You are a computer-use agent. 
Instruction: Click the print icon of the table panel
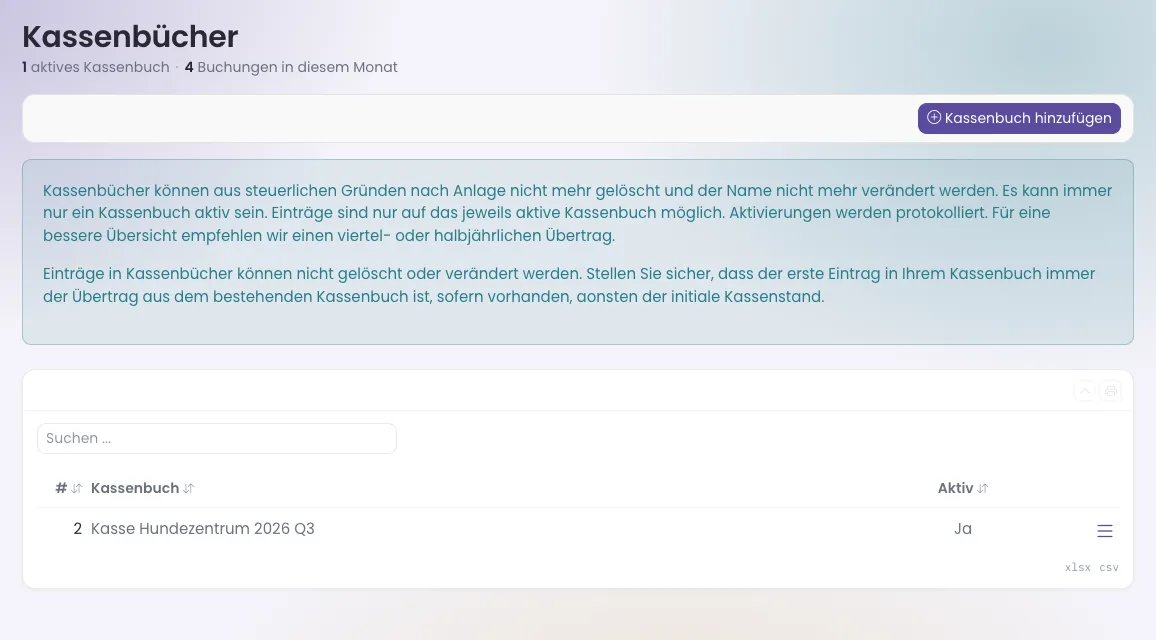tap(1110, 391)
